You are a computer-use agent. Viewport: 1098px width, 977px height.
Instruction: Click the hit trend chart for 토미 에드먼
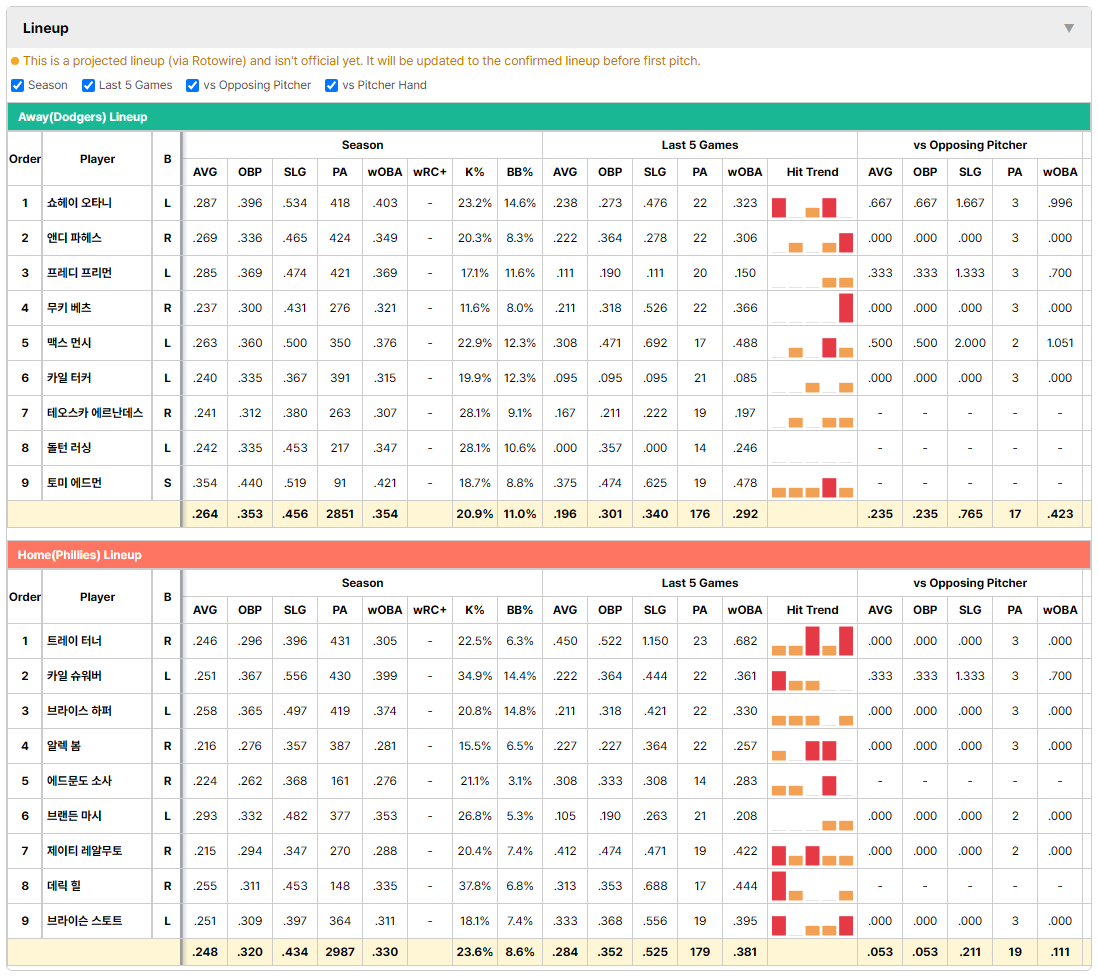812,483
